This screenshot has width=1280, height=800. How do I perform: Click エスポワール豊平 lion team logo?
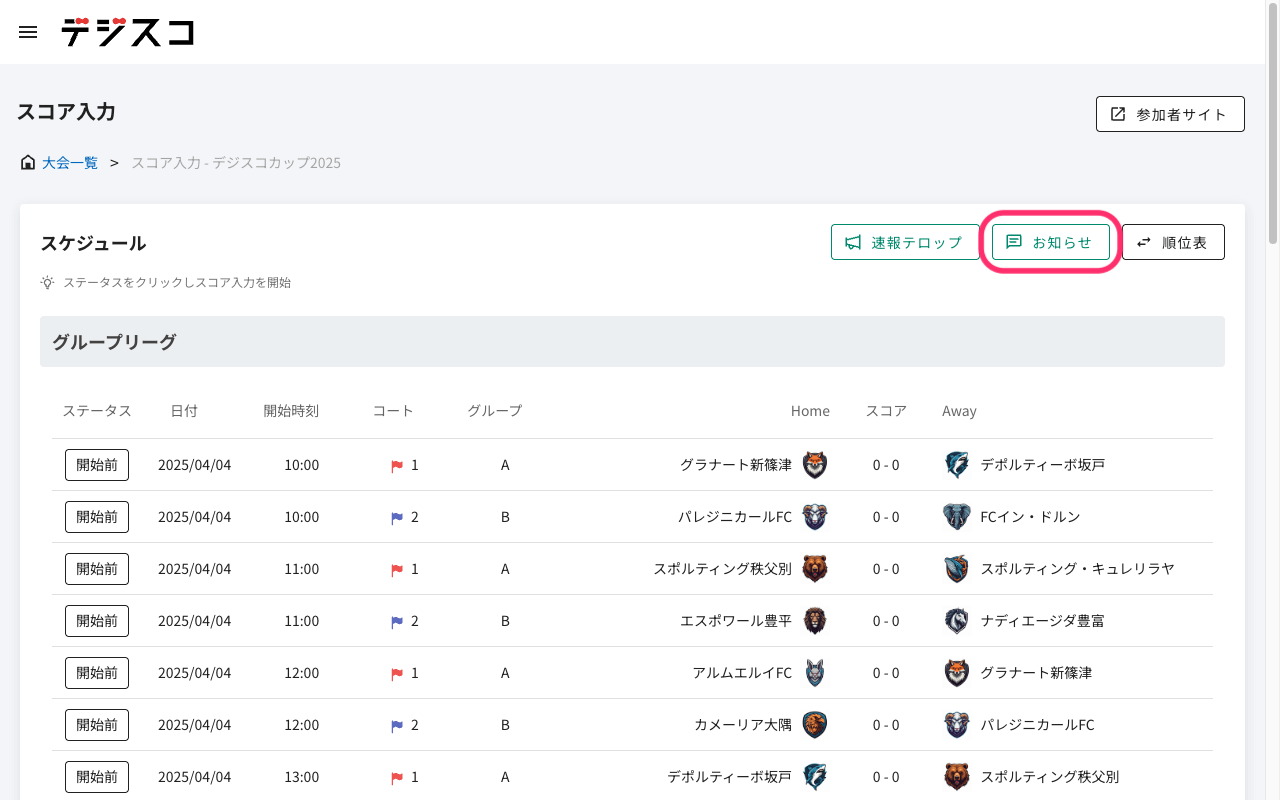pos(815,621)
